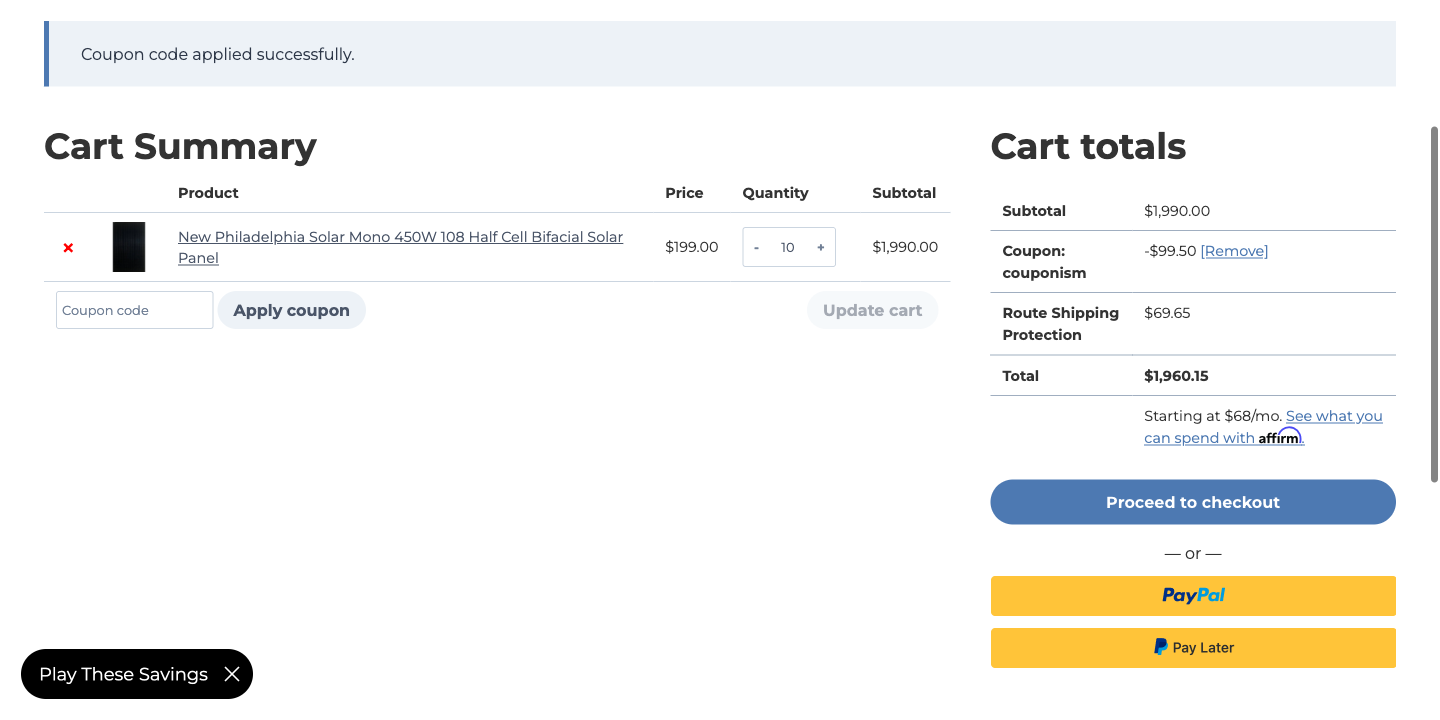Viewport: 1440px width, 720px height.
Task: Apply the entered coupon code
Action: coord(291,310)
